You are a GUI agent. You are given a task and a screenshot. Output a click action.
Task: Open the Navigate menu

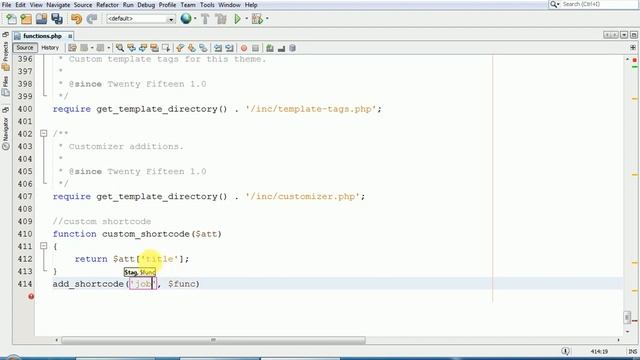58,5
